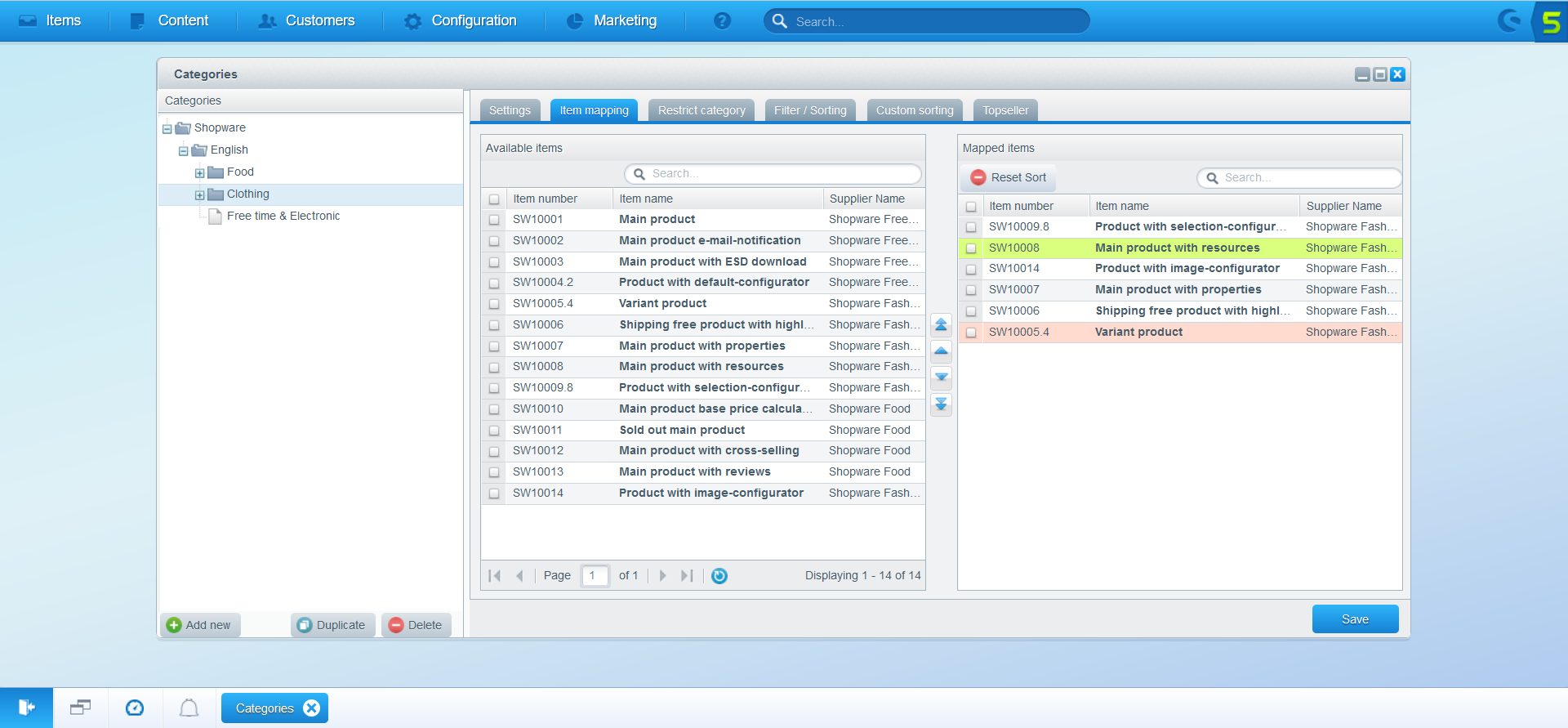Image resolution: width=1568 pixels, height=728 pixels.
Task: Click the speedometer icon in the bottom bar
Action: pos(135,708)
